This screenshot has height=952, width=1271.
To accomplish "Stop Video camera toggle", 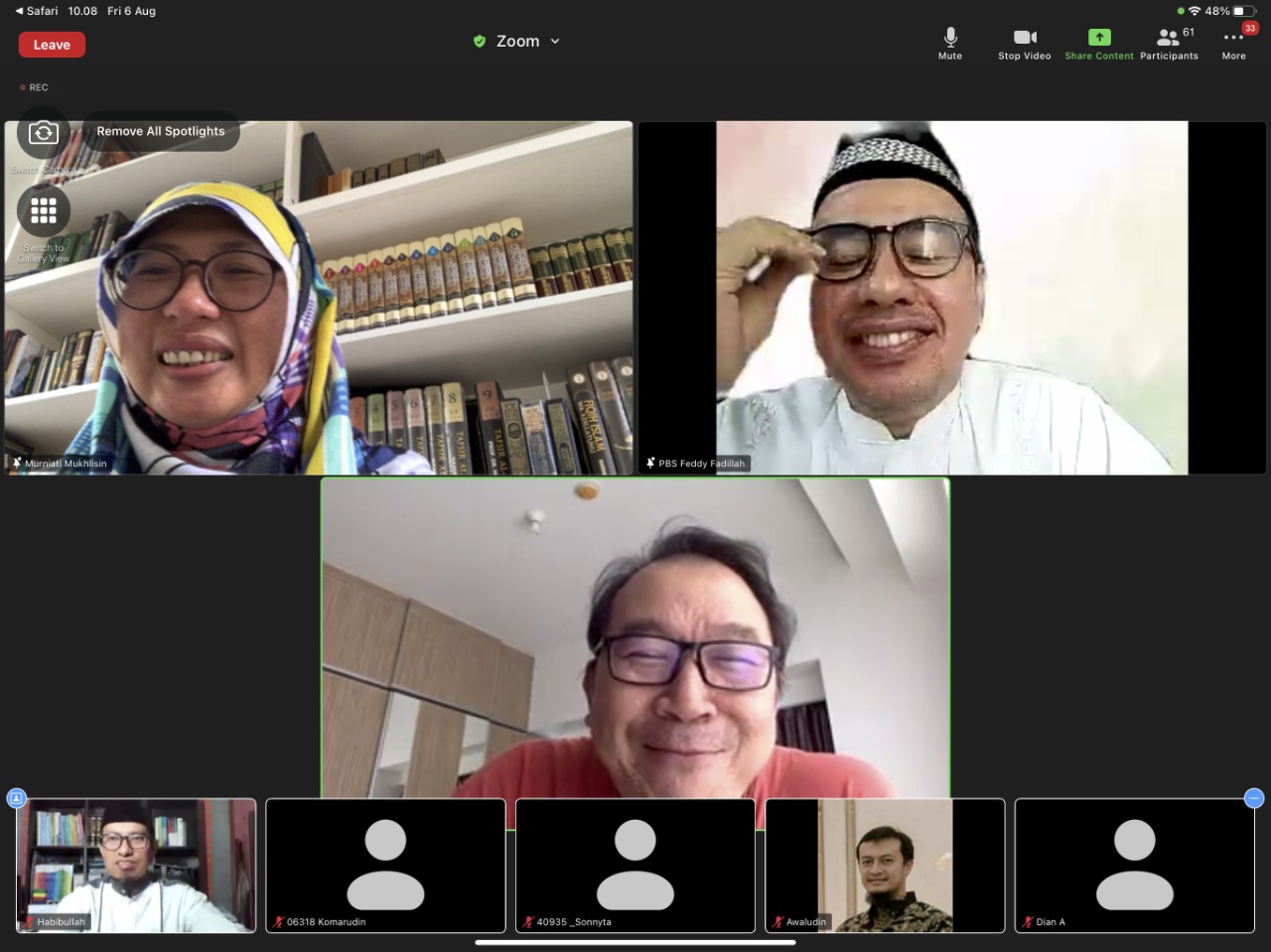I will tap(1024, 44).
